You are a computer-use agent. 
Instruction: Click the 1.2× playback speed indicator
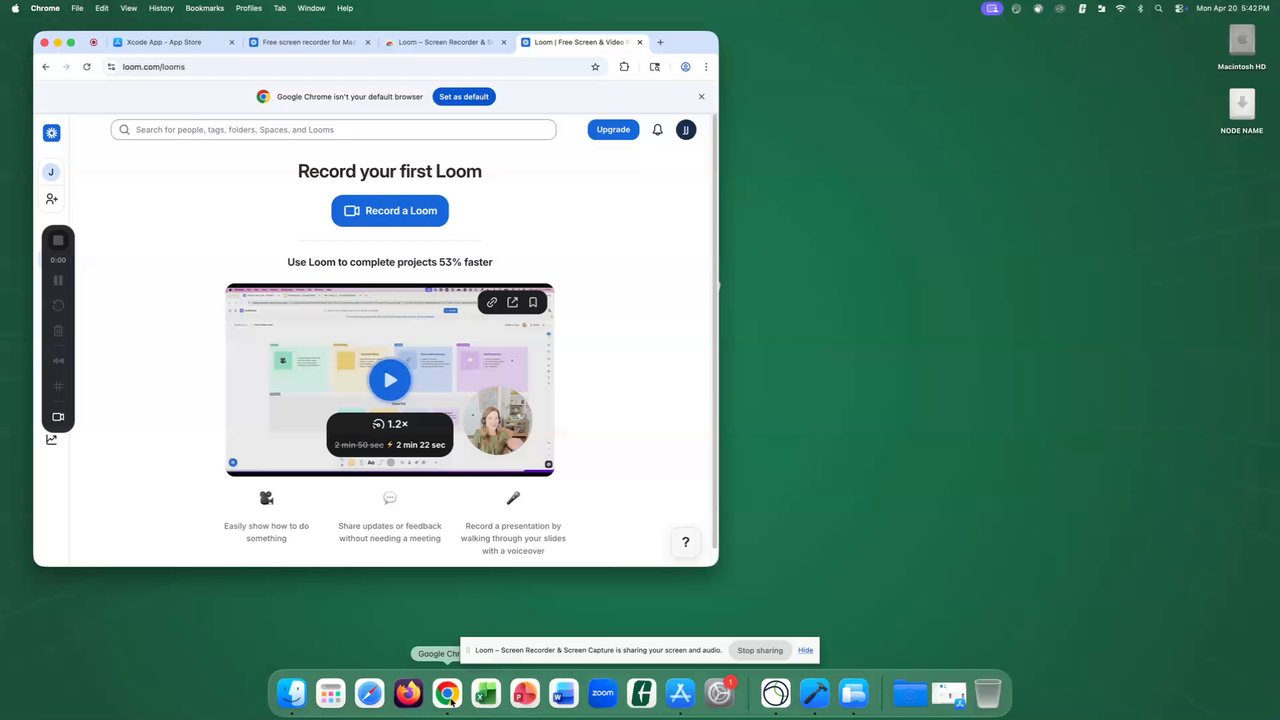390,424
